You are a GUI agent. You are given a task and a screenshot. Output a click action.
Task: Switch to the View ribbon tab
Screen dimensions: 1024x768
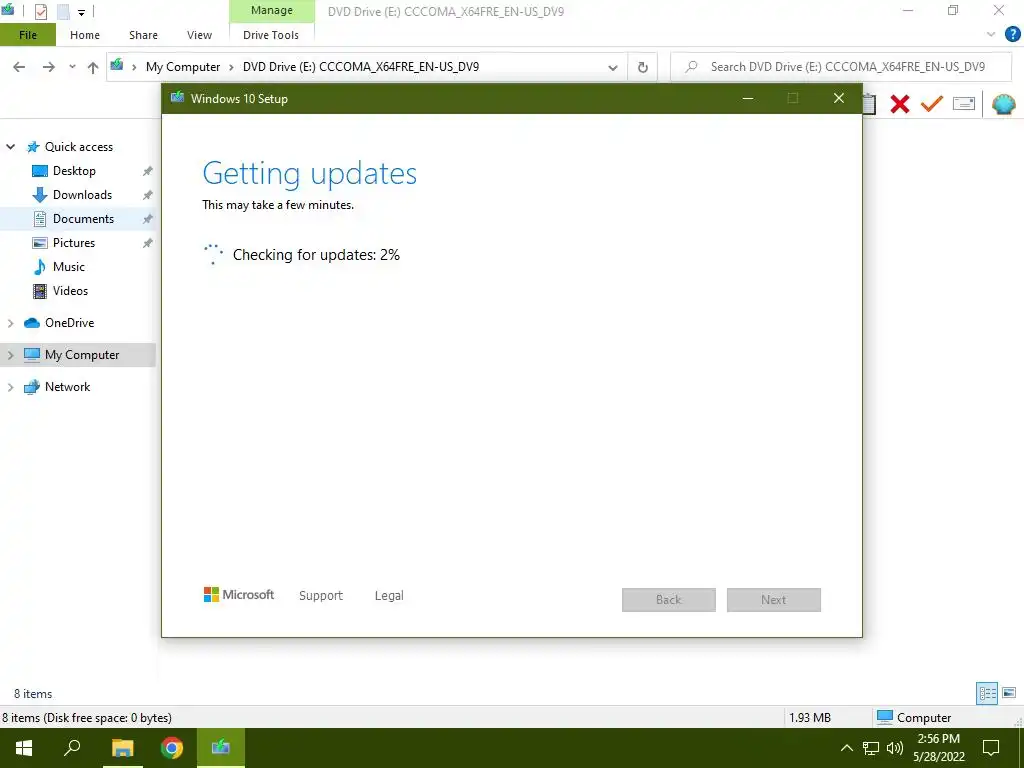pyautogui.click(x=199, y=35)
